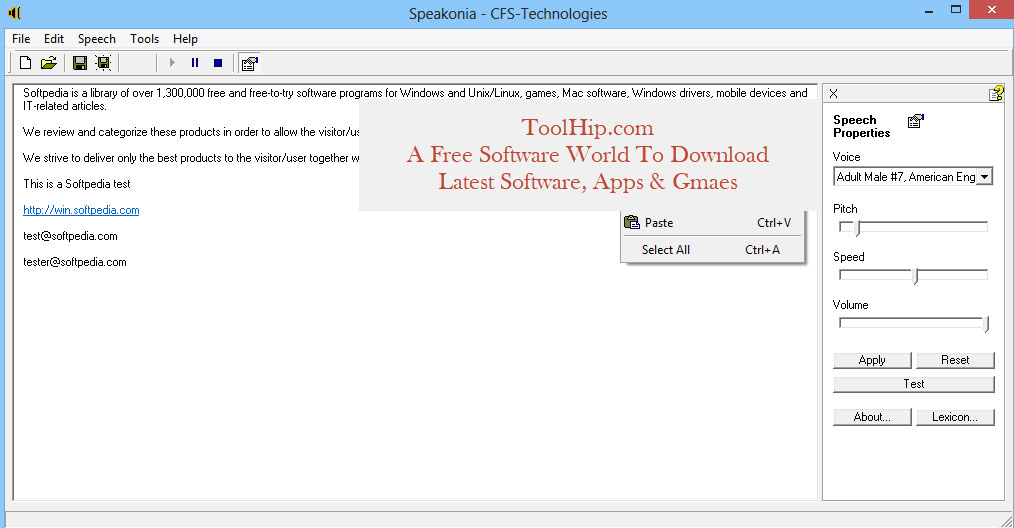This screenshot has height=528, width=1014.
Task: Click the tester@softpedia.com text line
Action: [75, 262]
